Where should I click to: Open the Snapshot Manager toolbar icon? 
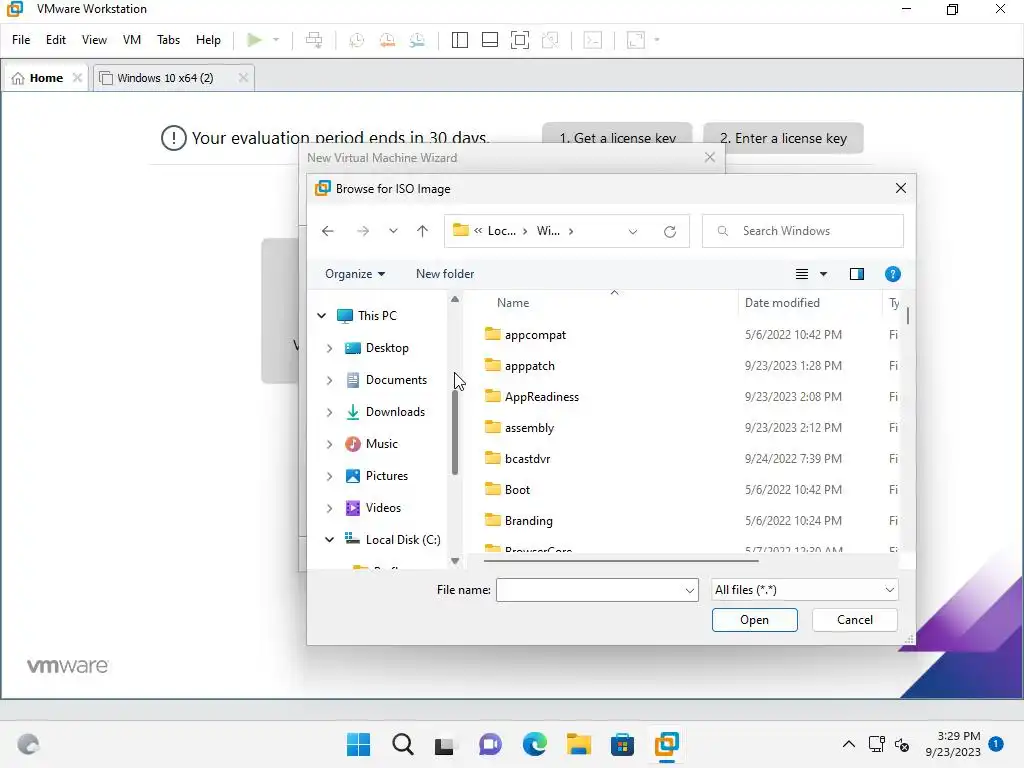pos(417,40)
